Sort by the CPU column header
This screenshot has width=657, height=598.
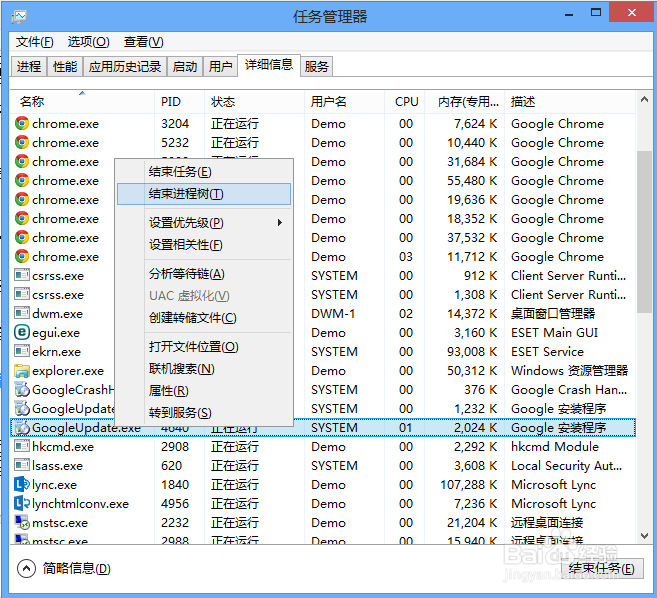click(404, 101)
